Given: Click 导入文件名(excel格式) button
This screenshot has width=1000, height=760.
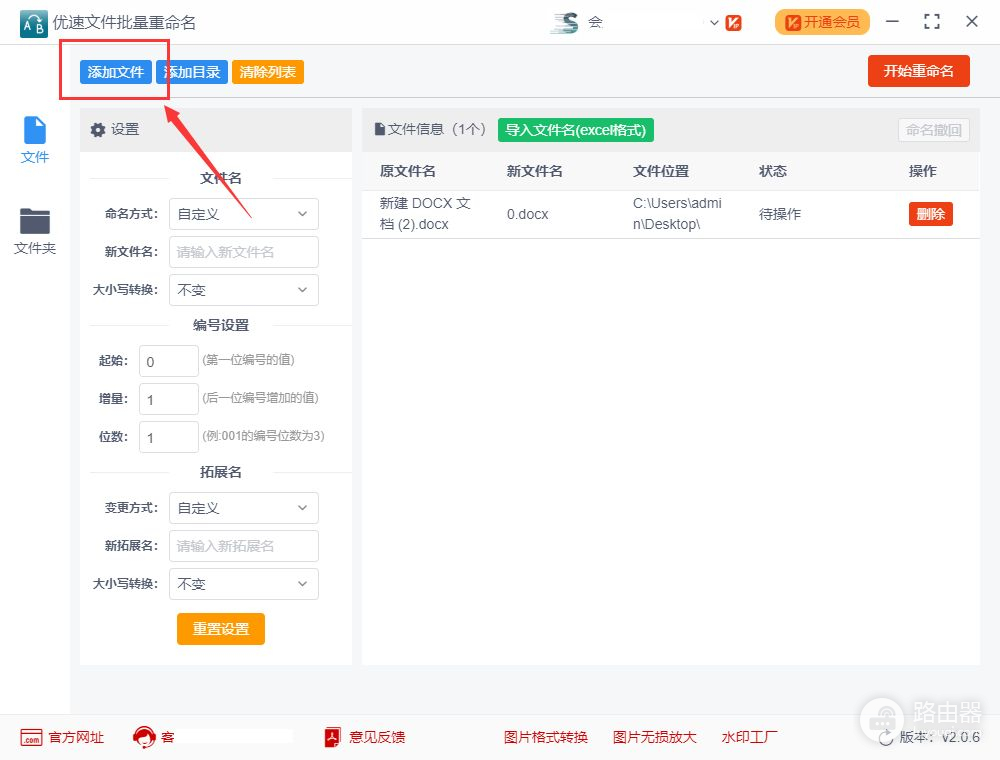Looking at the screenshot, I should pos(576,130).
